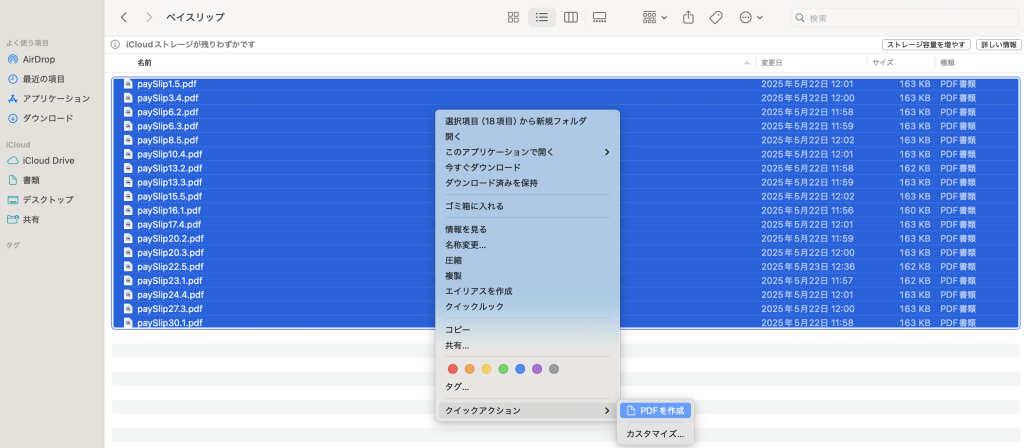The image size is (1024, 448).
Task: Click the Share toolbar icon
Action: pos(688,18)
